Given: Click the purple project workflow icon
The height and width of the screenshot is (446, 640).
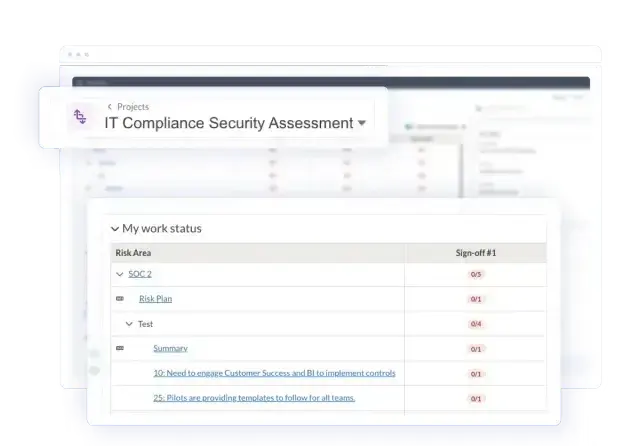Looking at the screenshot, I should click(79, 117).
